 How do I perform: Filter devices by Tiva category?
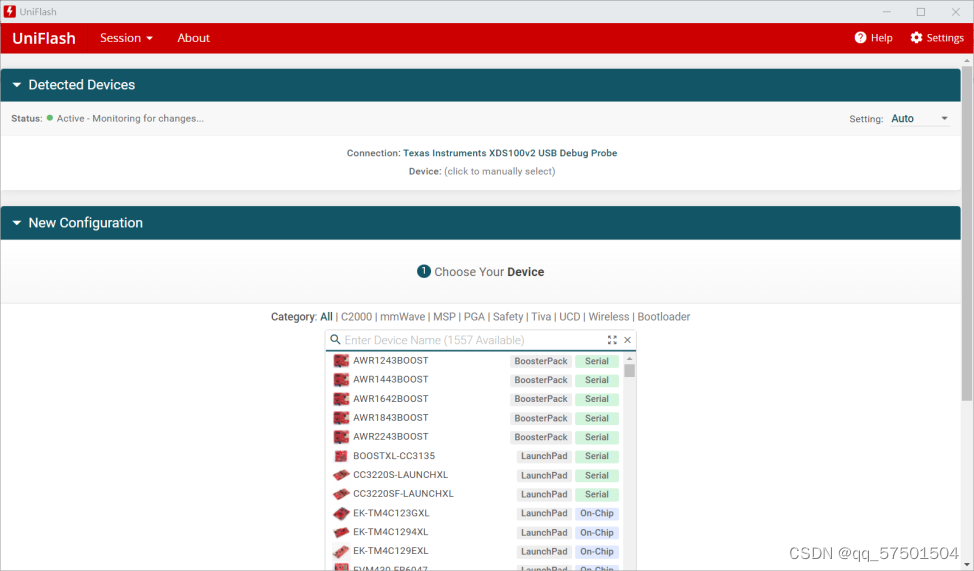point(541,317)
